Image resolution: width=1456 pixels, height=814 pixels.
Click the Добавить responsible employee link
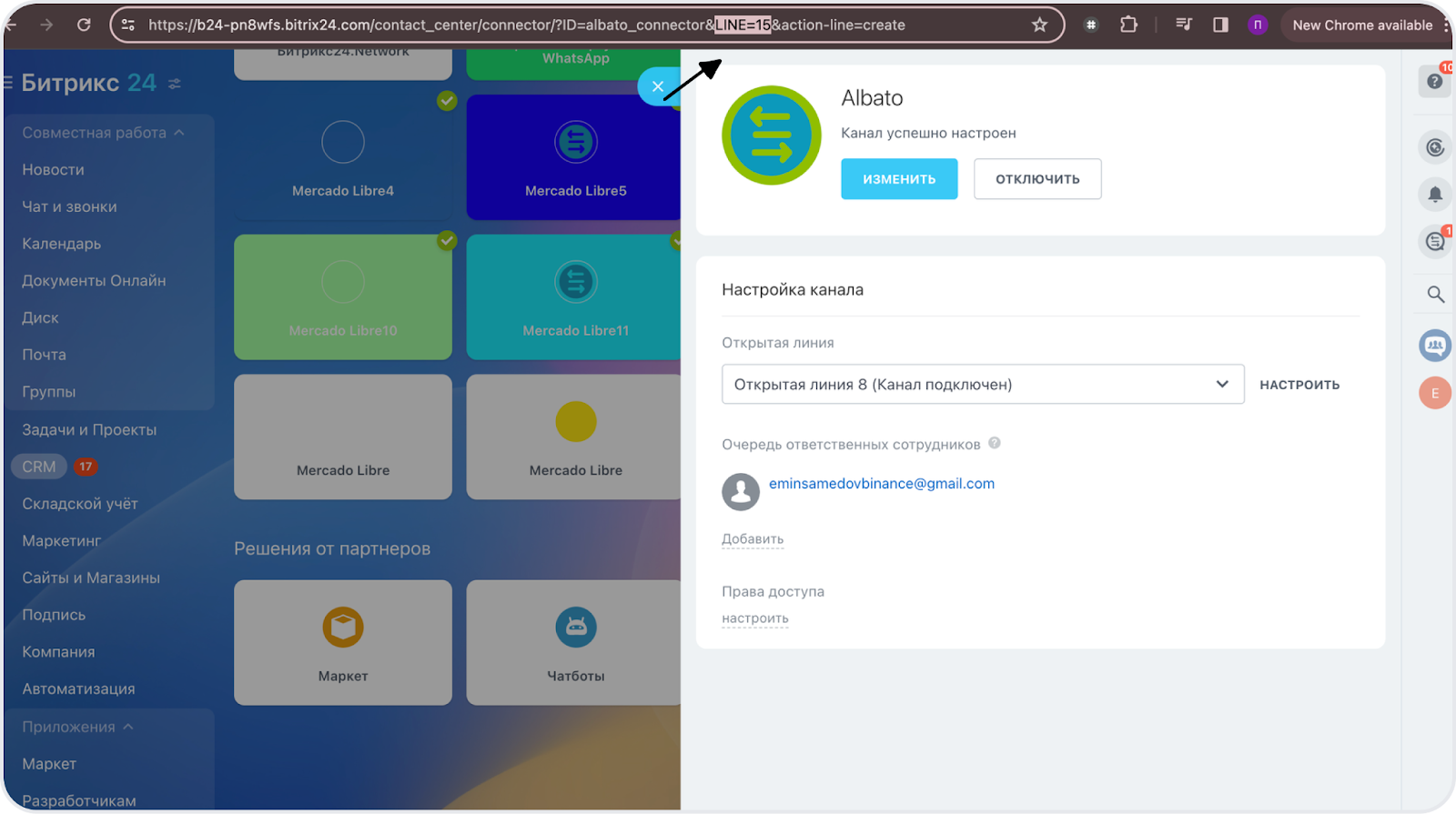pos(752,539)
